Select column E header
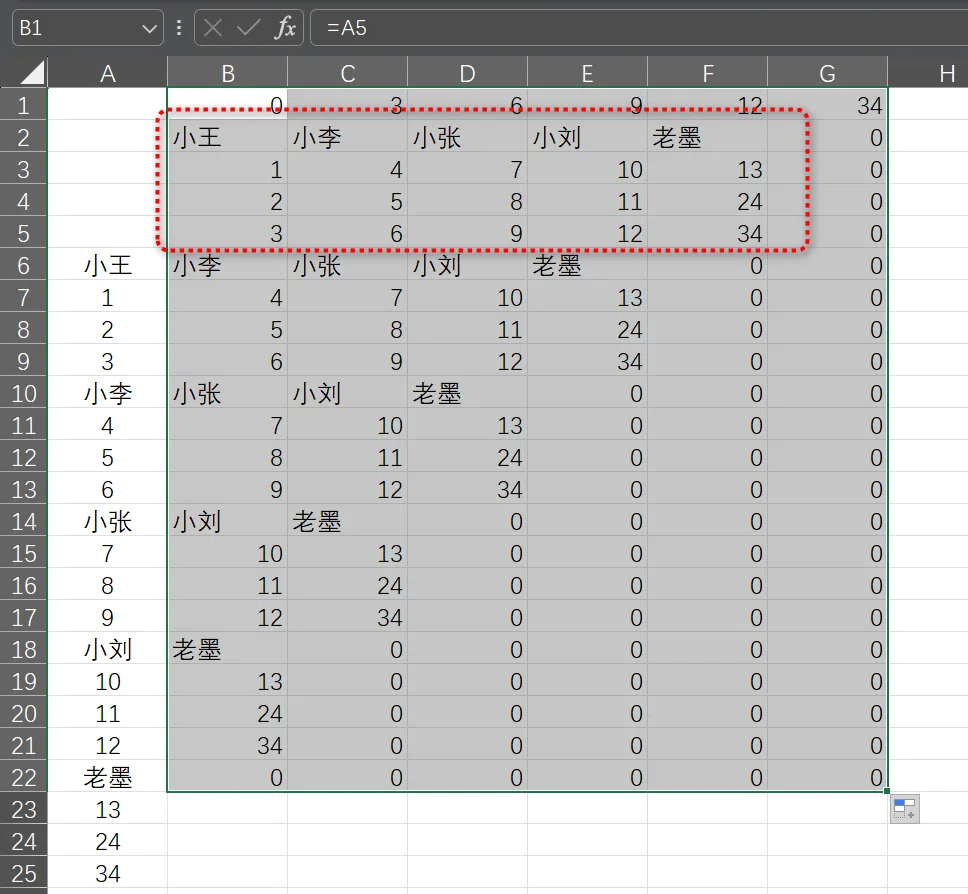This screenshot has height=894, width=968. [x=587, y=73]
